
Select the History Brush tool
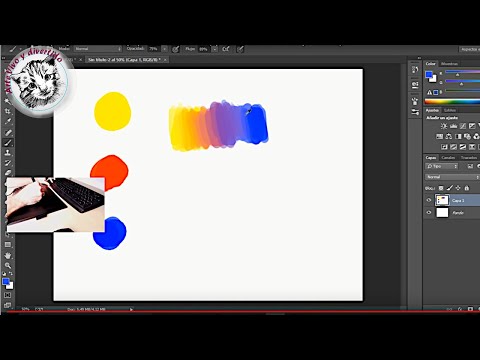(8, 163)
